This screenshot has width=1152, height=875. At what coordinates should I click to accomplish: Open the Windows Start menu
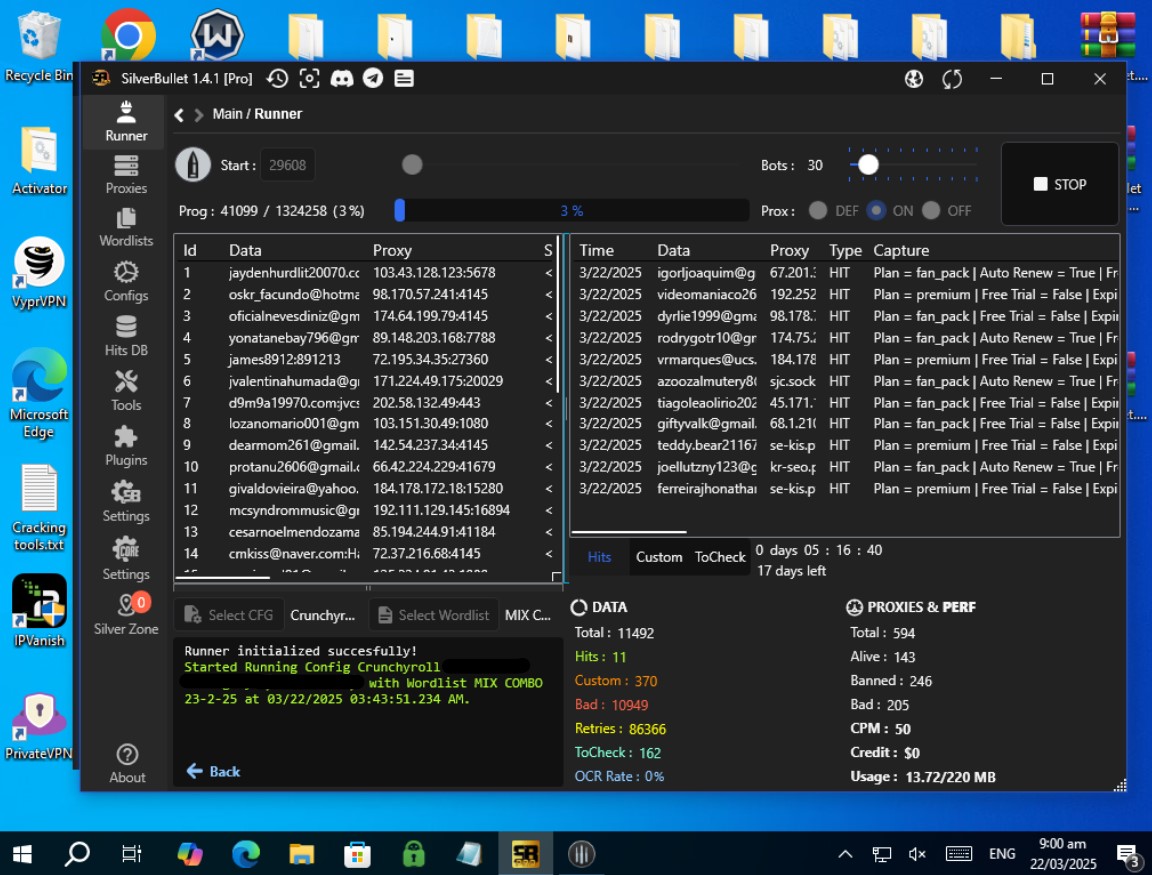(x=22, y=854)
